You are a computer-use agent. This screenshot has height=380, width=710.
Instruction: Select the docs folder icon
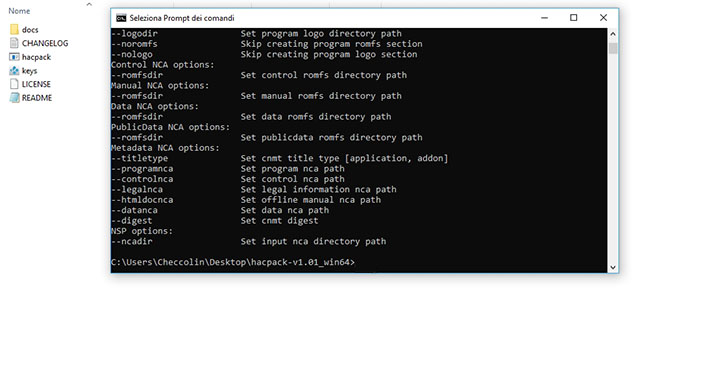point(14,29)
